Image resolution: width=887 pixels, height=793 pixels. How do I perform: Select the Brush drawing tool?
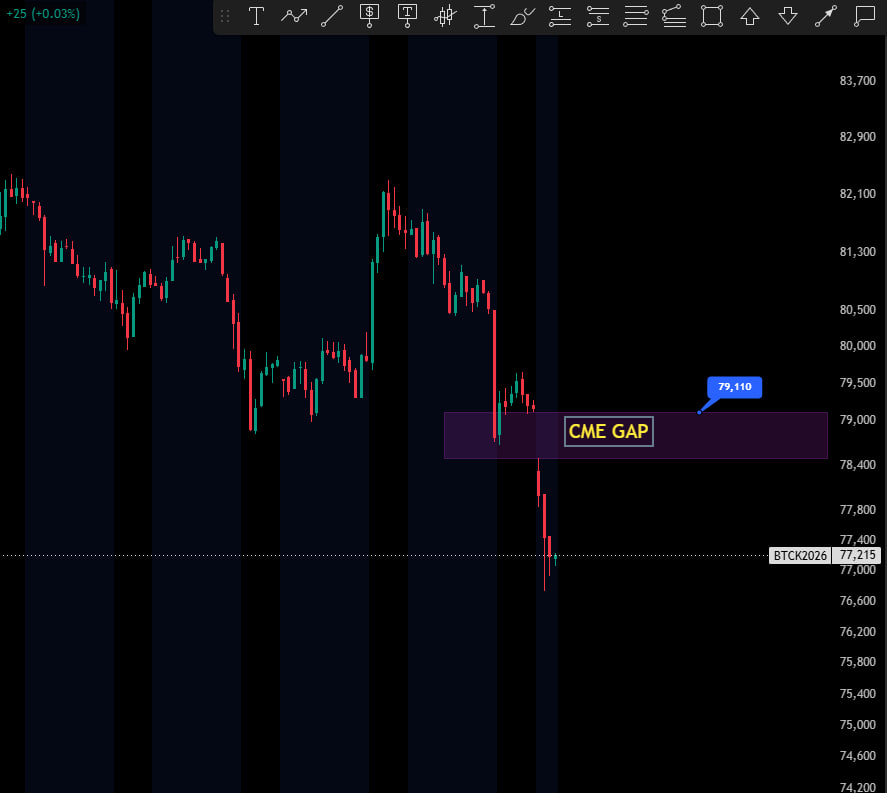point(522,16)
